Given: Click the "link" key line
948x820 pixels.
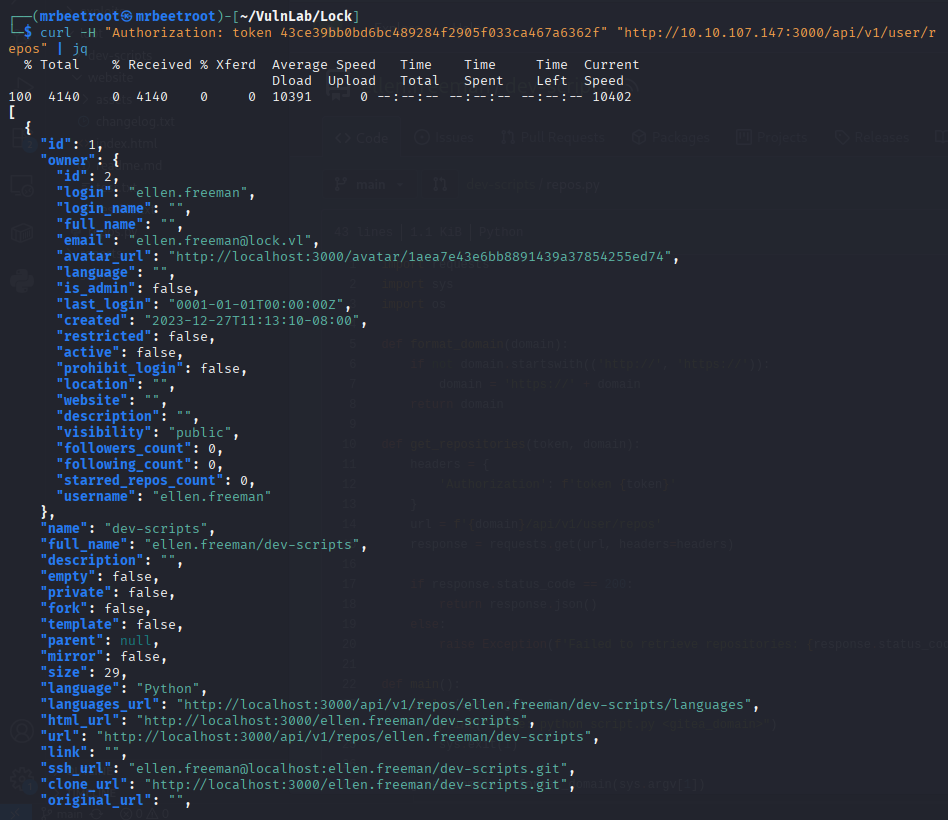Looking at the screenshot, I should (83, 753).
